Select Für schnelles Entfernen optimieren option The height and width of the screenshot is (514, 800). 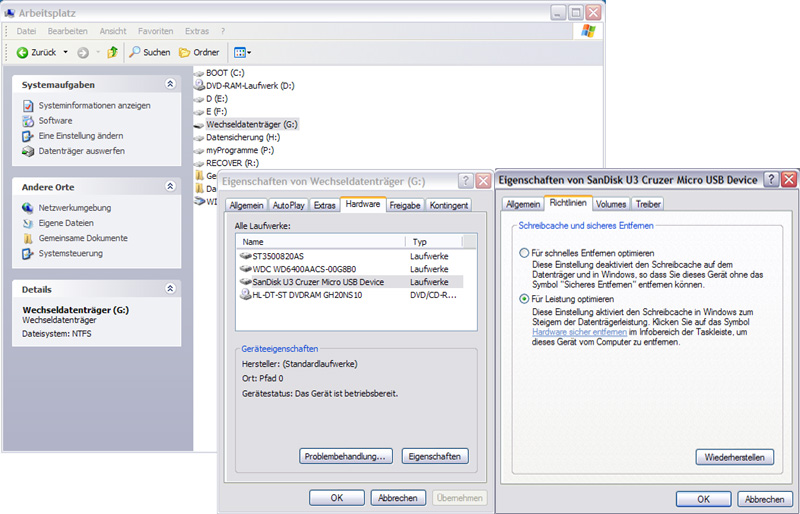pyautogui.click(x=524, y=253)
